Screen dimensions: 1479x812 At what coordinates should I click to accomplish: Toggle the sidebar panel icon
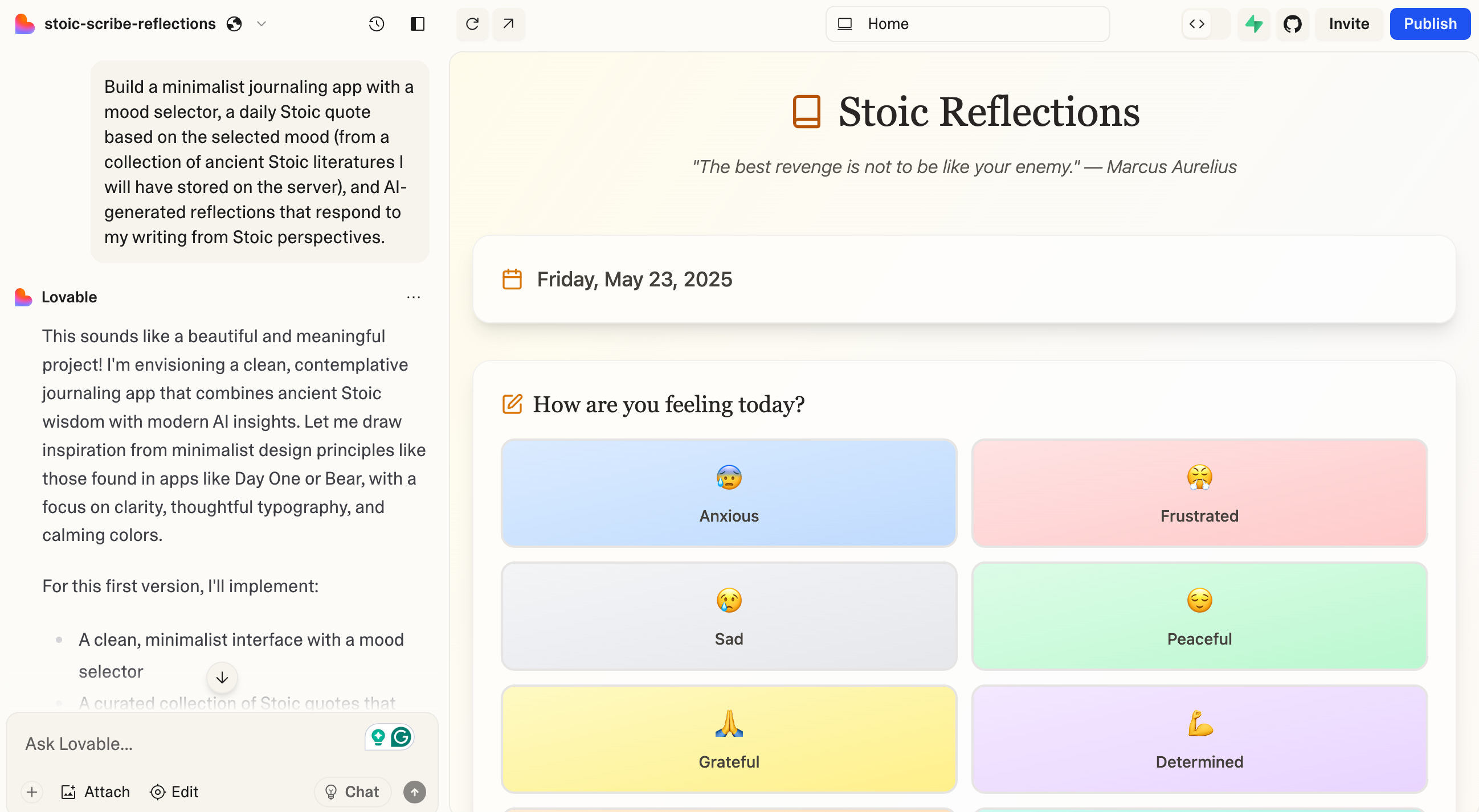(418, 23)
